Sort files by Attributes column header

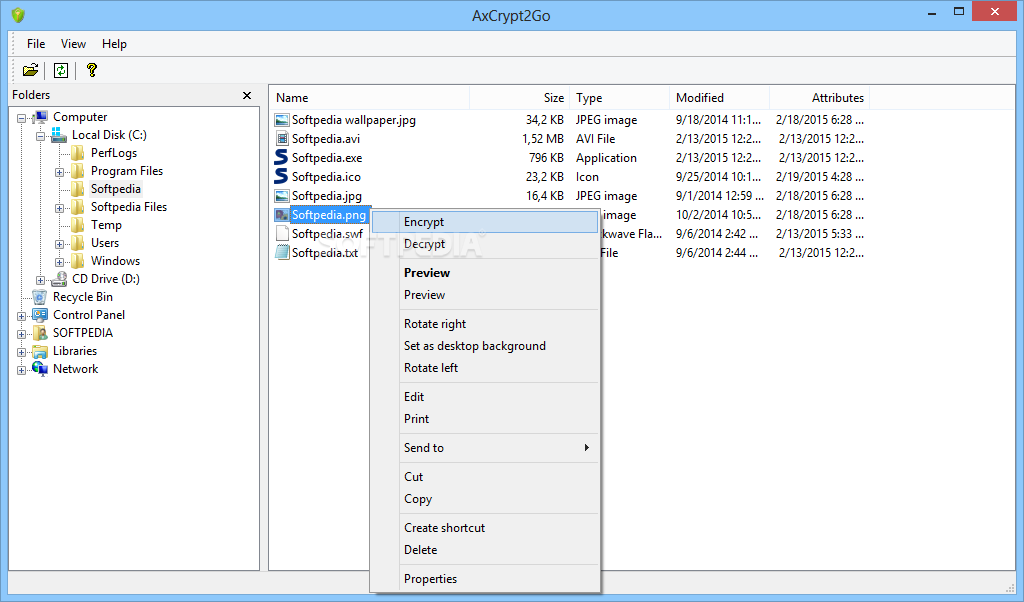coord(820,98)
